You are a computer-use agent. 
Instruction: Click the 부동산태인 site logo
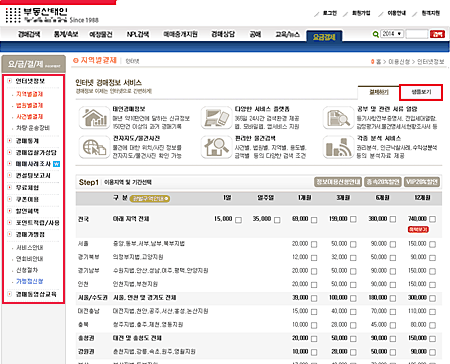pyautogui.click(x=37, y=15)
